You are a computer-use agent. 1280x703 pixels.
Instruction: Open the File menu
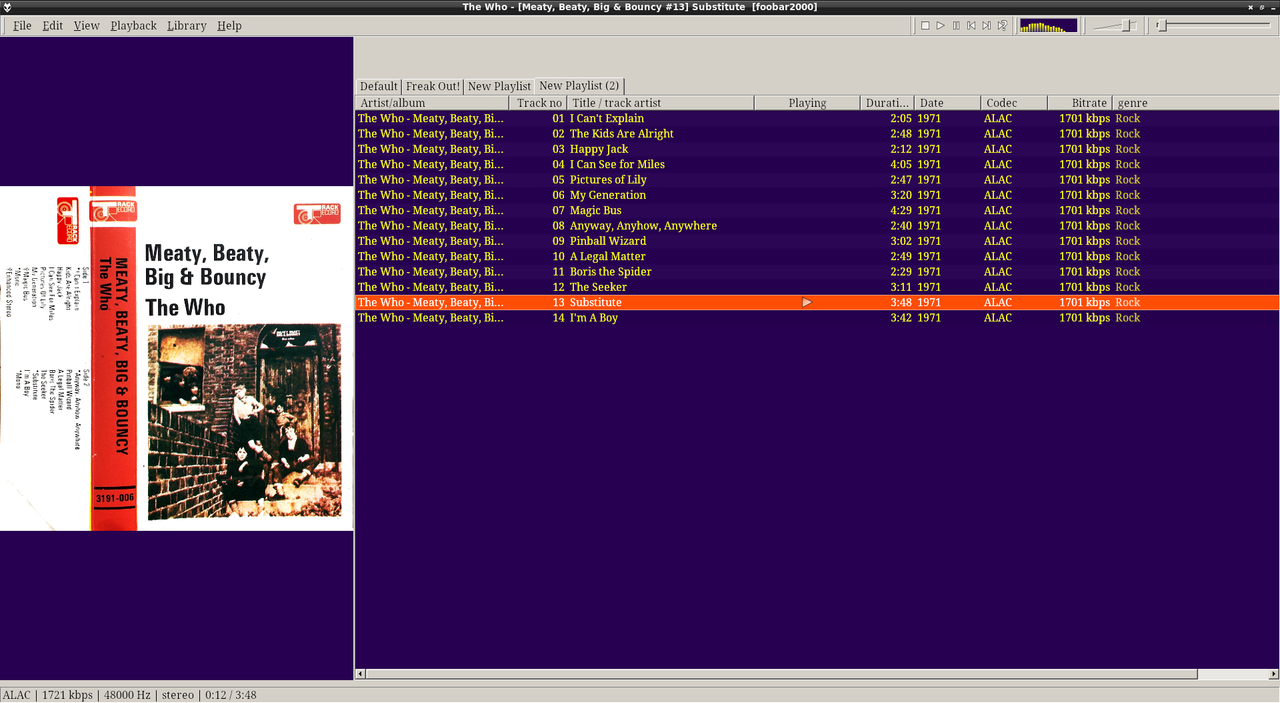pos(22,25)
